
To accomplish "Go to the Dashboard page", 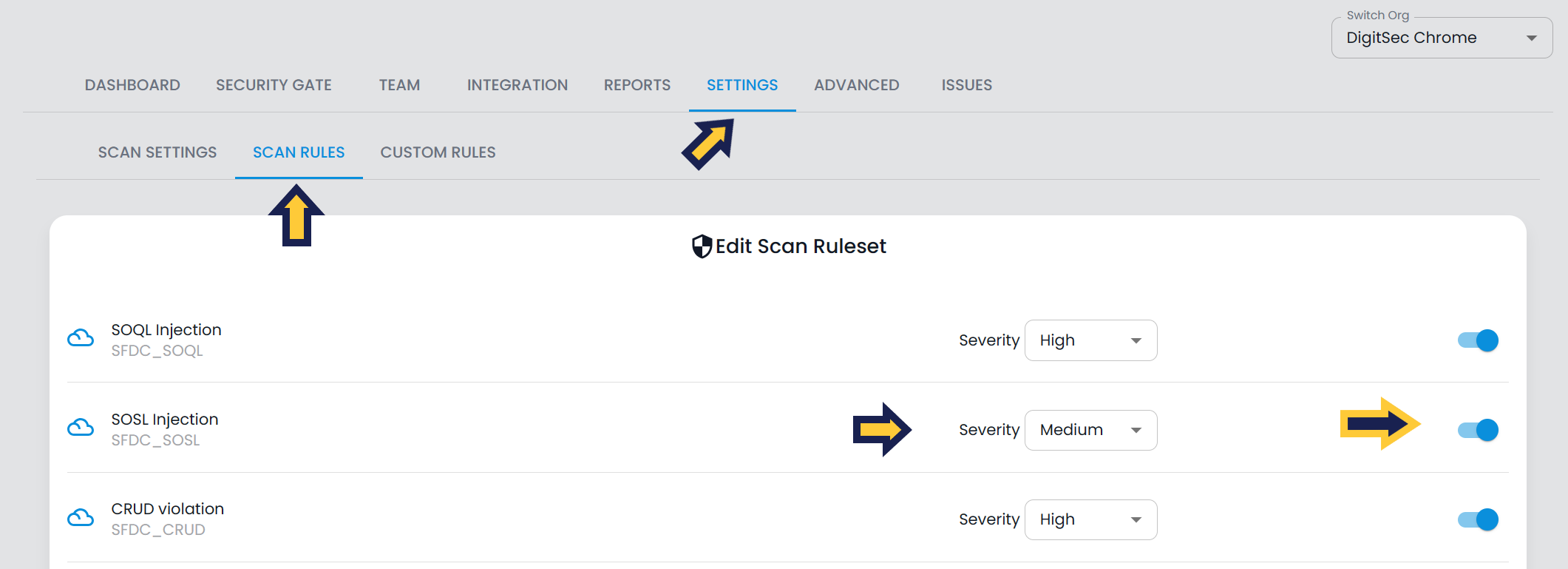I will click(132, 85).
